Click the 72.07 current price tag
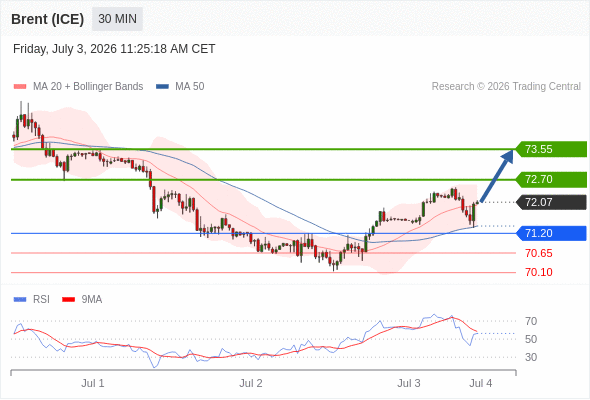The image size is (590, 400). click(551, 202)
